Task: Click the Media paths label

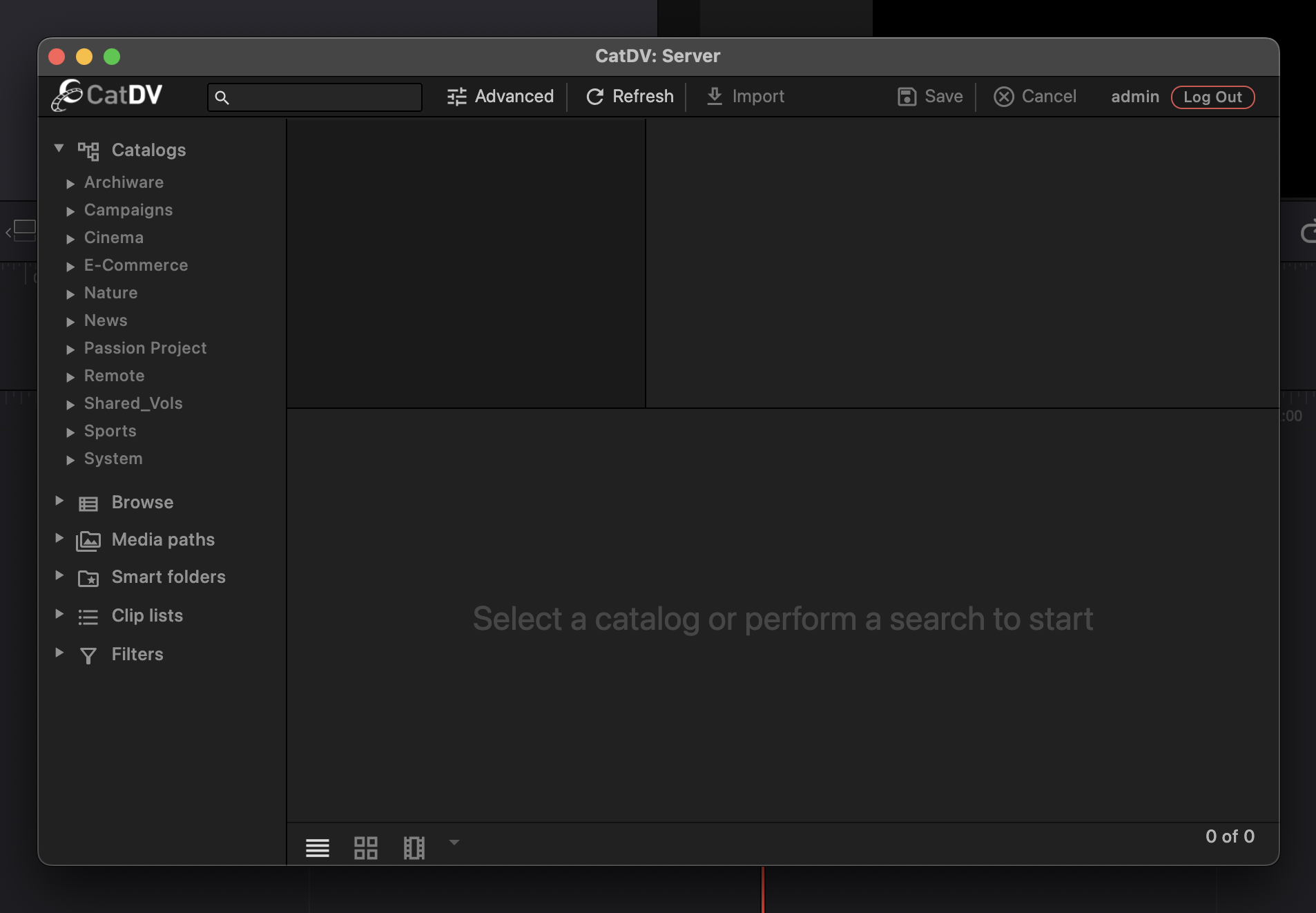Action: 163,540
